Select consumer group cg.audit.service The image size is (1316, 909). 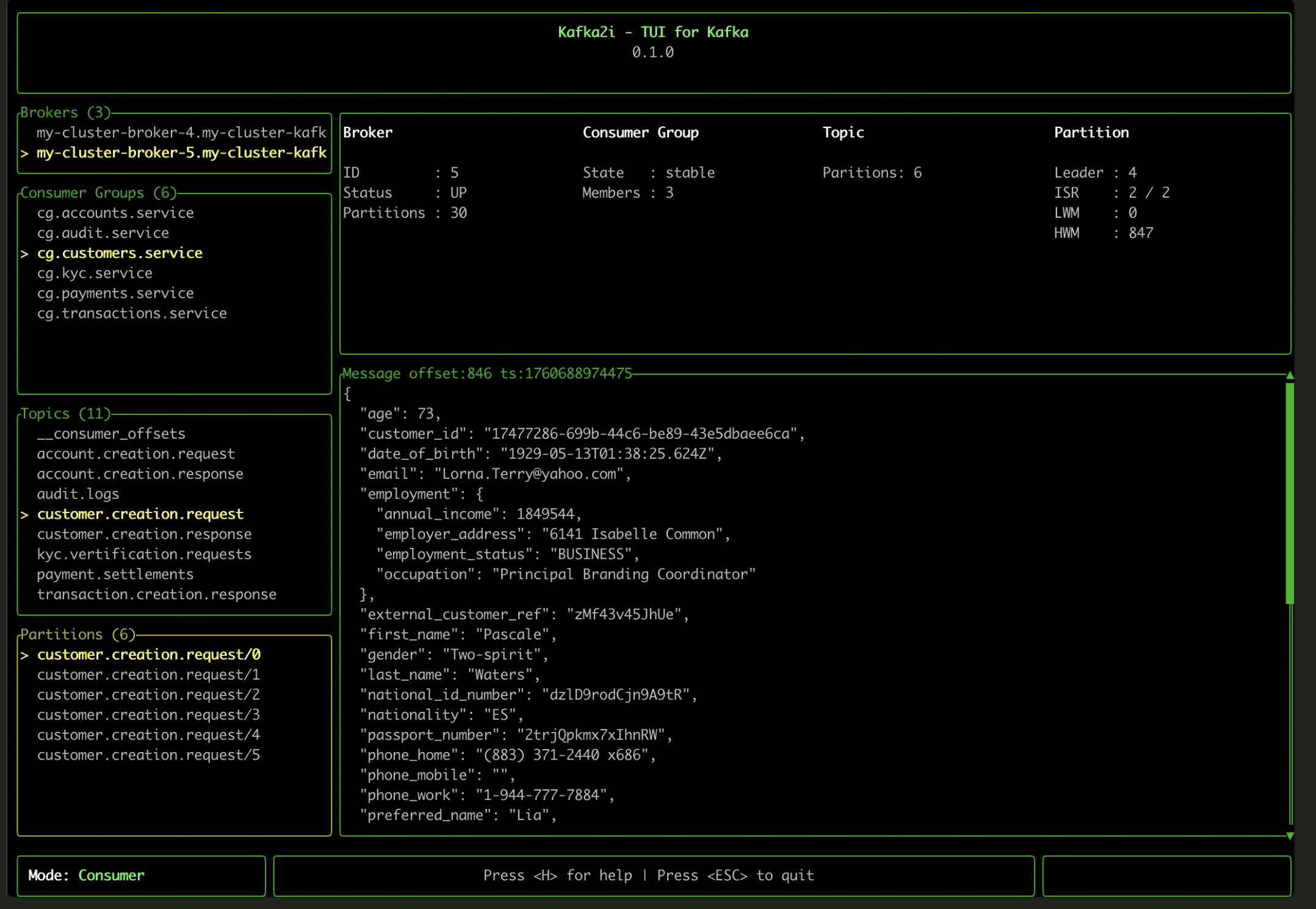tap(103, 233)
